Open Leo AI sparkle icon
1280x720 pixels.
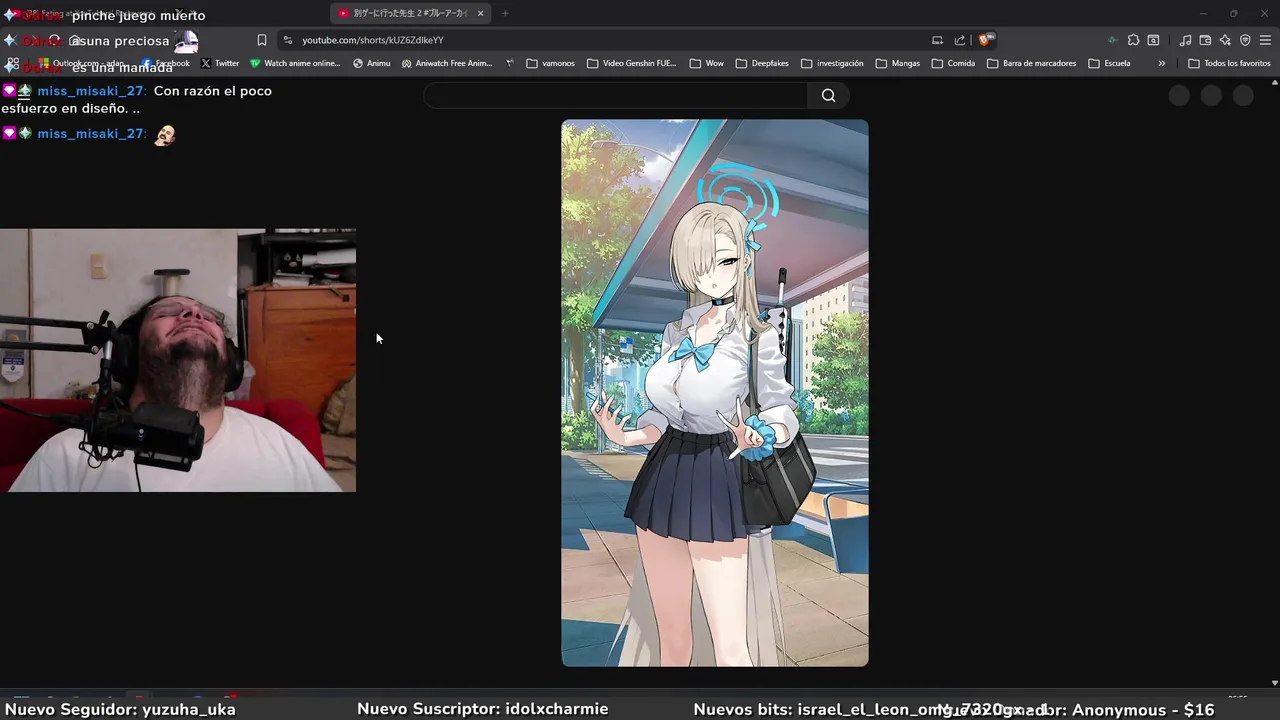click(x=1225, y=40)
